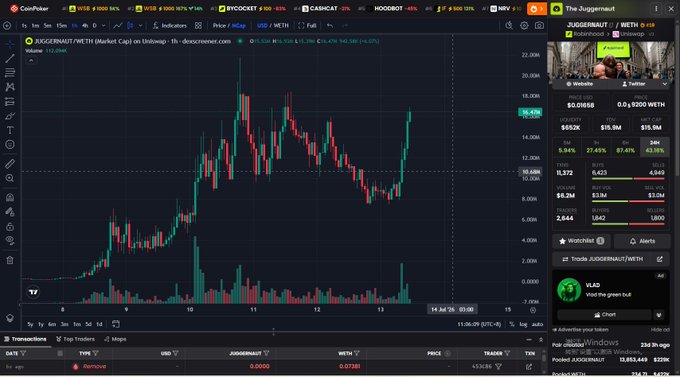680x377 pixels.
Task: Click Trade JUGGERNAUT/WETH button
Action: pos(611,259)
